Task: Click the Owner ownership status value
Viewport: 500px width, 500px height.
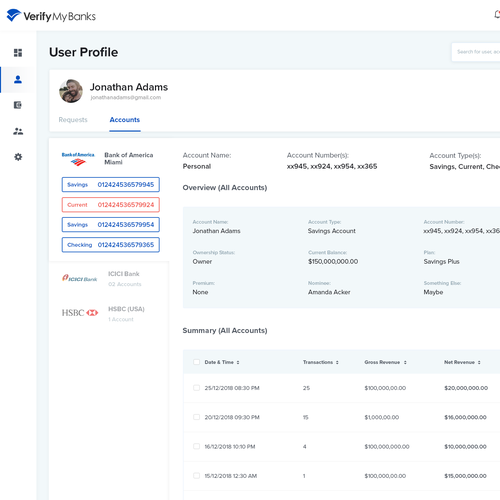Action: pyautogui.click(x=202, y=262)
